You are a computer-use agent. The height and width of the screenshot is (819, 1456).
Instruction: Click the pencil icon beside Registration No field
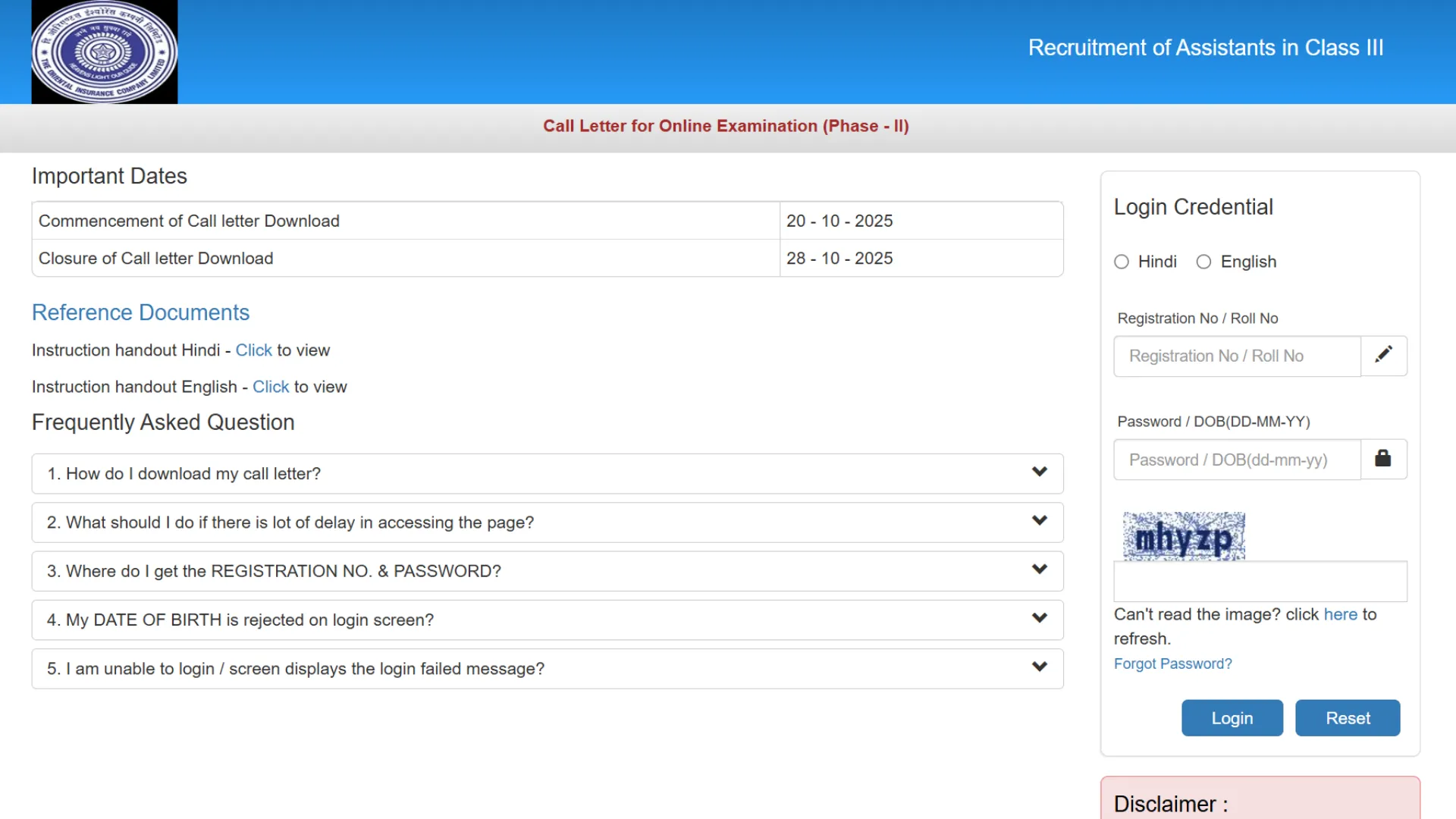[x=1383, y=355]
